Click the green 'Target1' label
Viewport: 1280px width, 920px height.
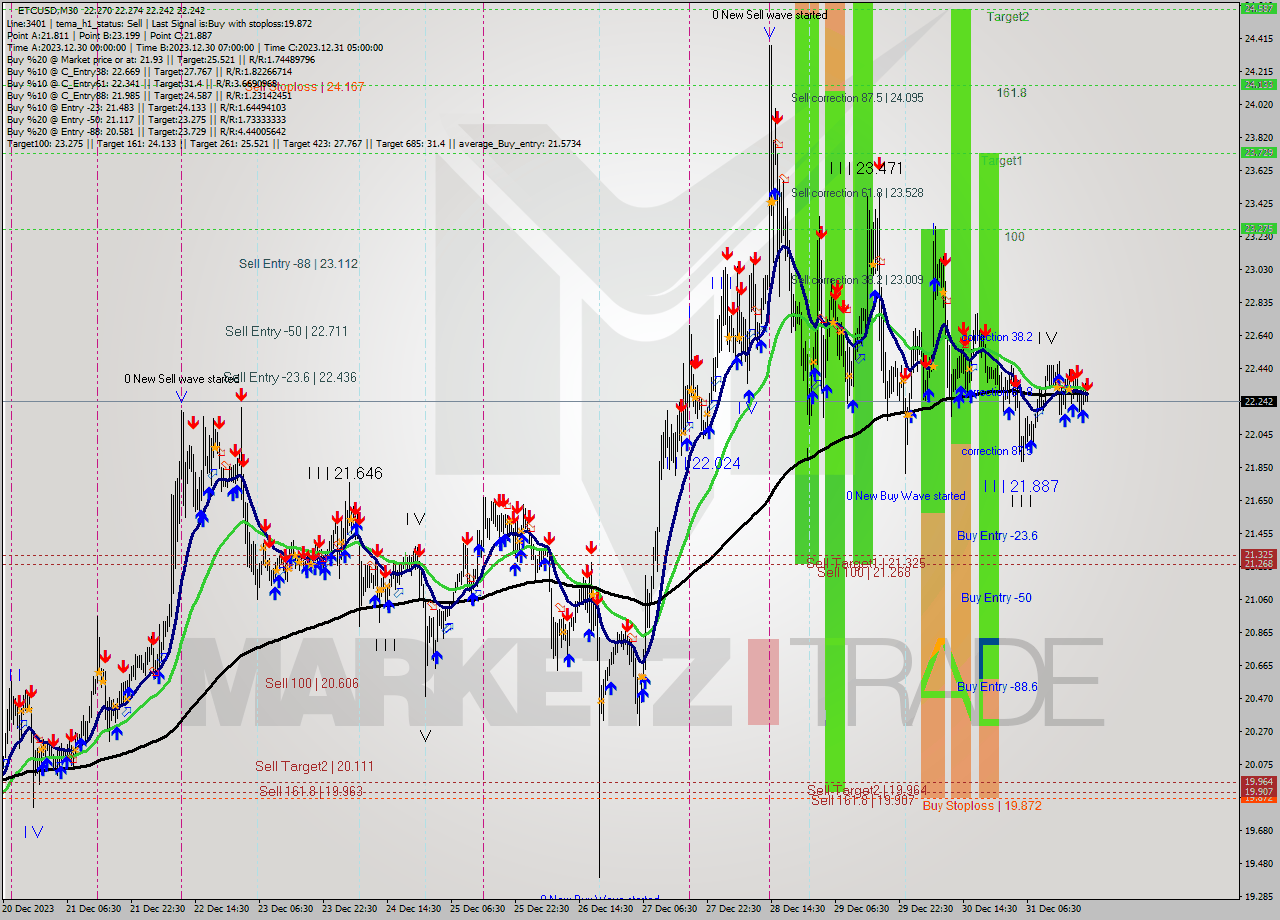(x=1001, y=160)
